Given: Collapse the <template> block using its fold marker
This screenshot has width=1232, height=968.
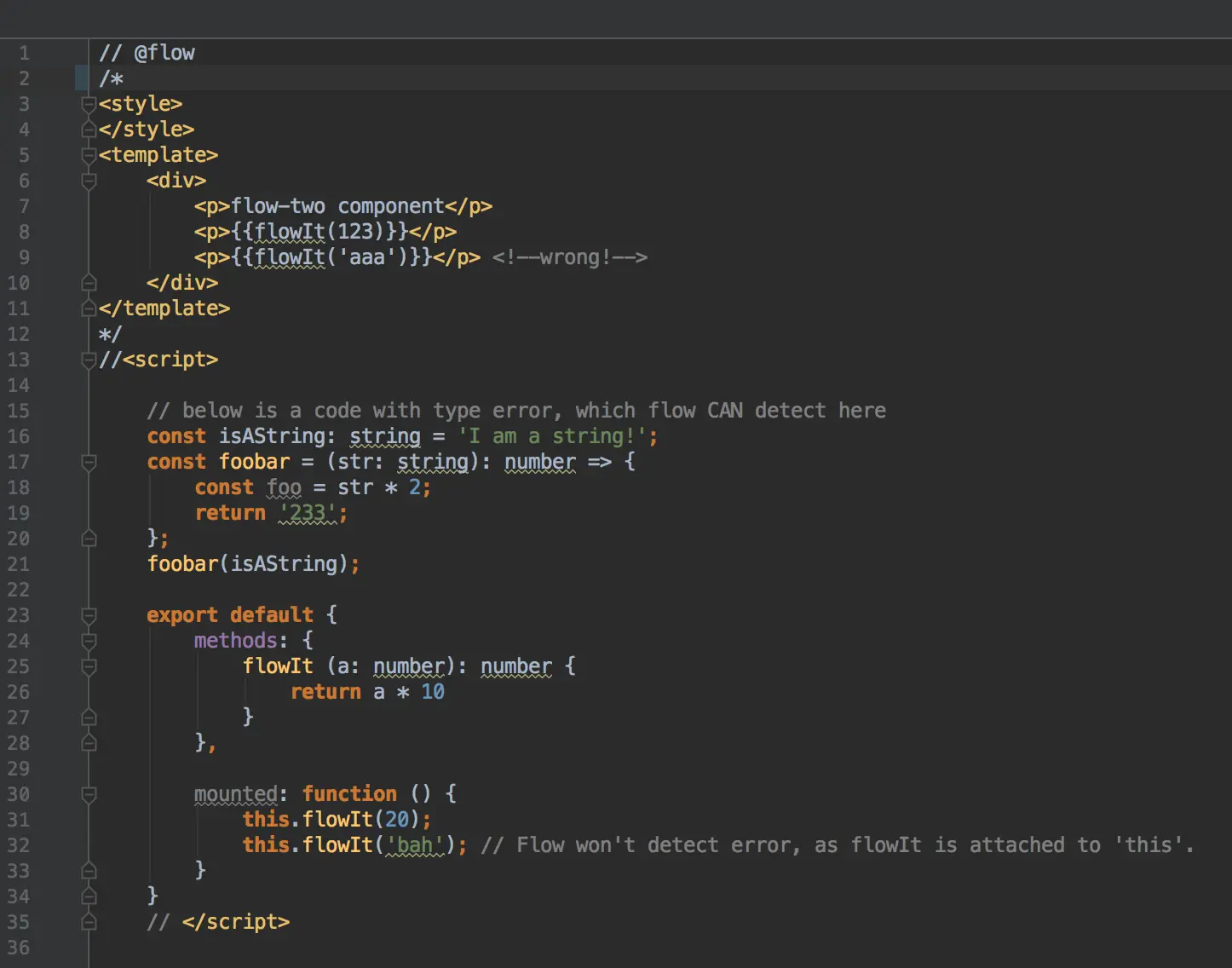Looking at the screenshot, I should click(x=89, y=155).
